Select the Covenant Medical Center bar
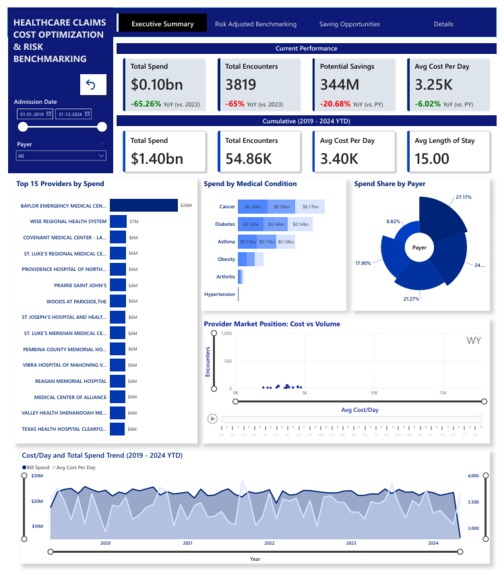The width and height of the screenshot is (500, 573). tap(118, 237)
